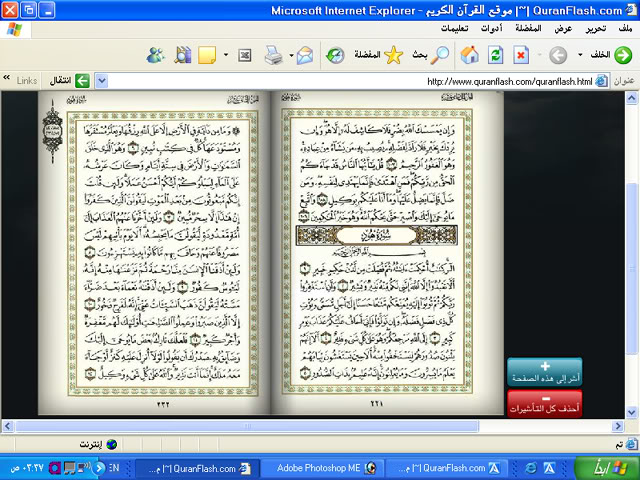Click the Research books toolbar icon
This screenshot has width=640, height=480.
[182, 55]
